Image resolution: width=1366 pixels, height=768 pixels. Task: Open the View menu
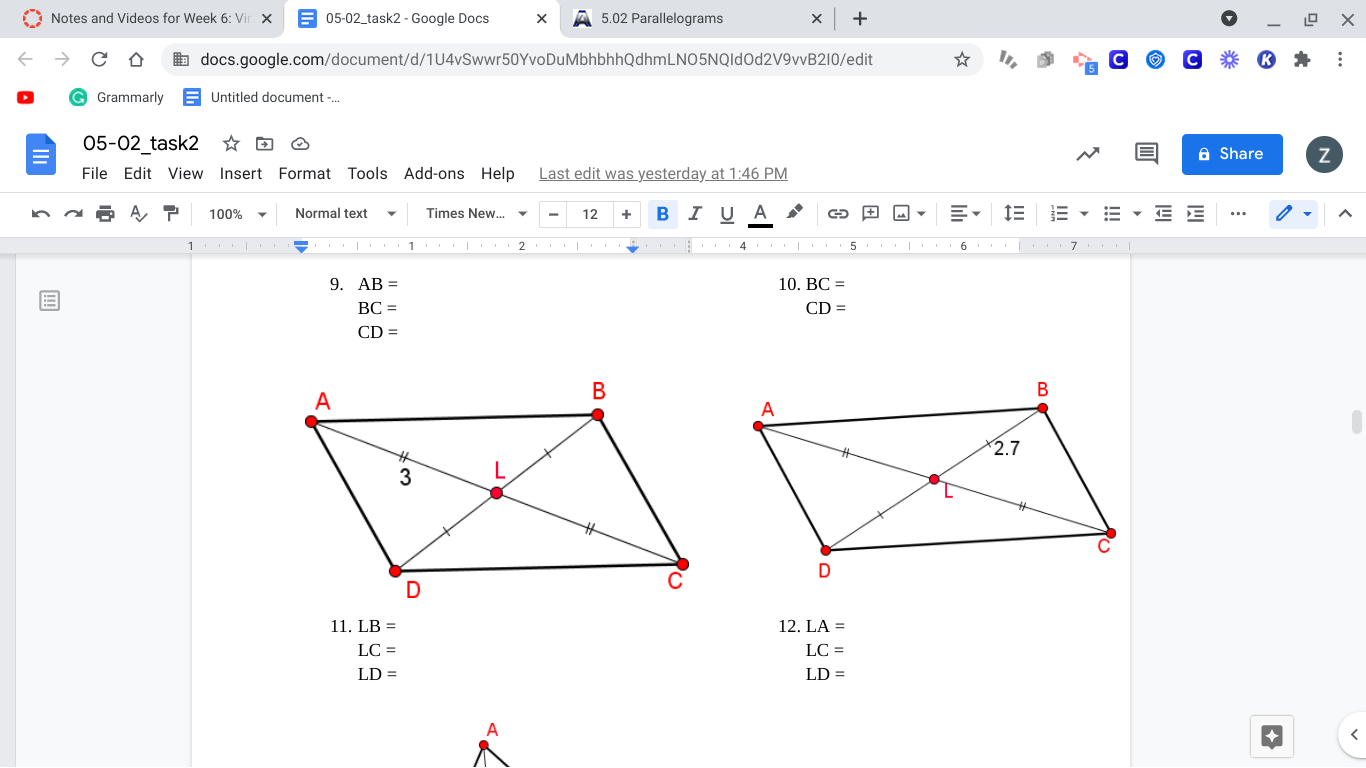point(186,173)
